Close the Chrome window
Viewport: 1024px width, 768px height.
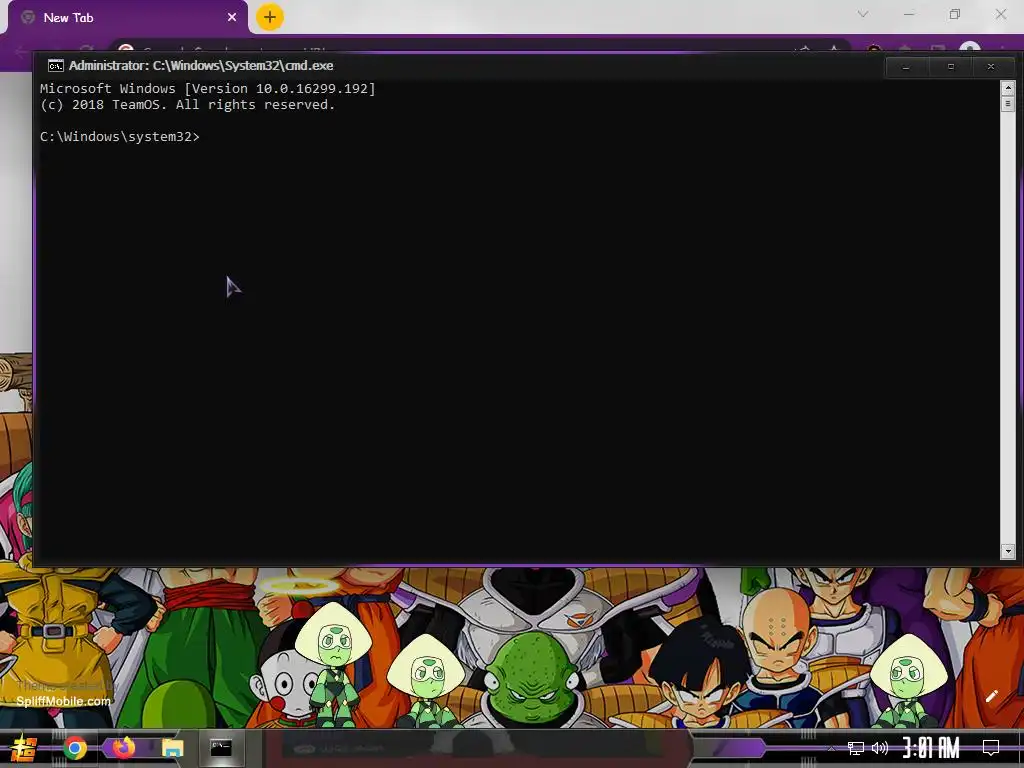tap(1000, 14)
